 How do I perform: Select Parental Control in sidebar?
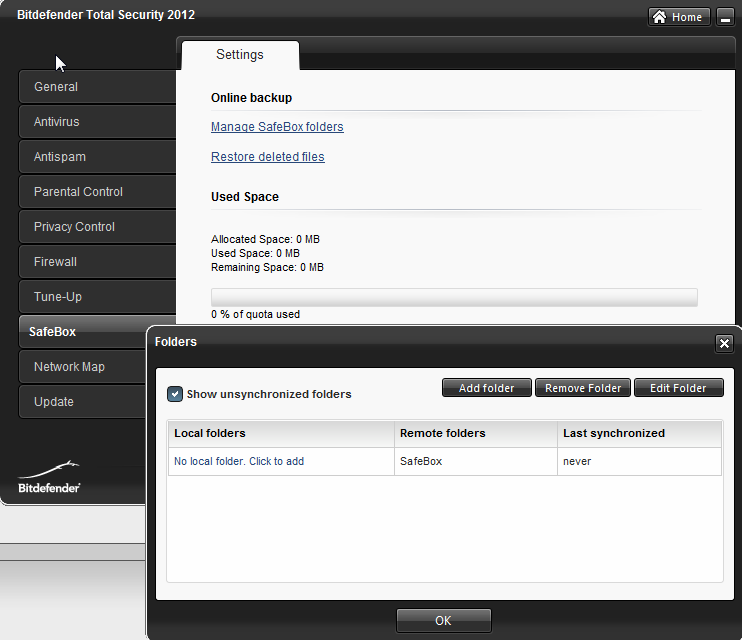[x=97, y=192]
